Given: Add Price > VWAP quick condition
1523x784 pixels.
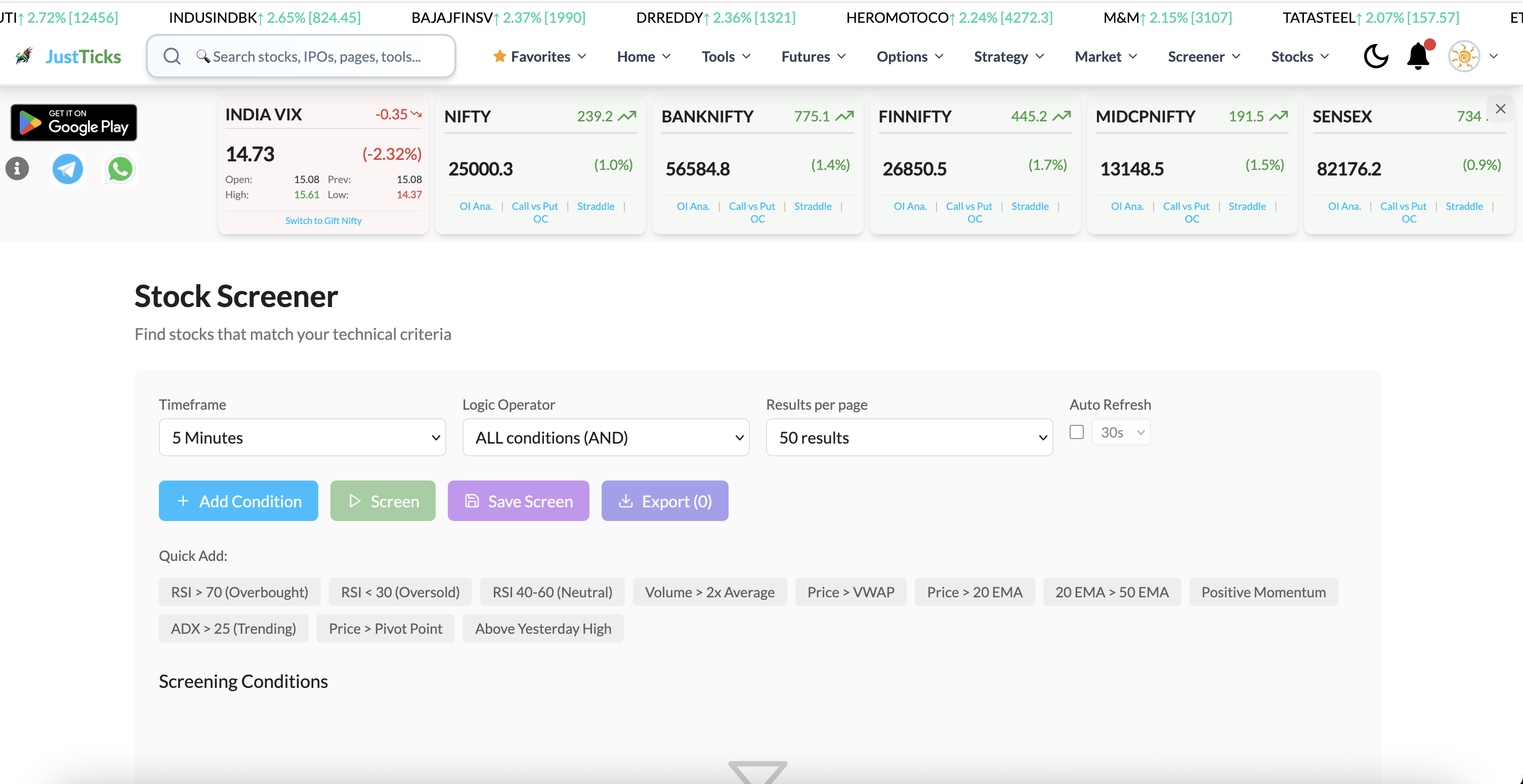Looking at the screenshot, I should tap(851, 592).
